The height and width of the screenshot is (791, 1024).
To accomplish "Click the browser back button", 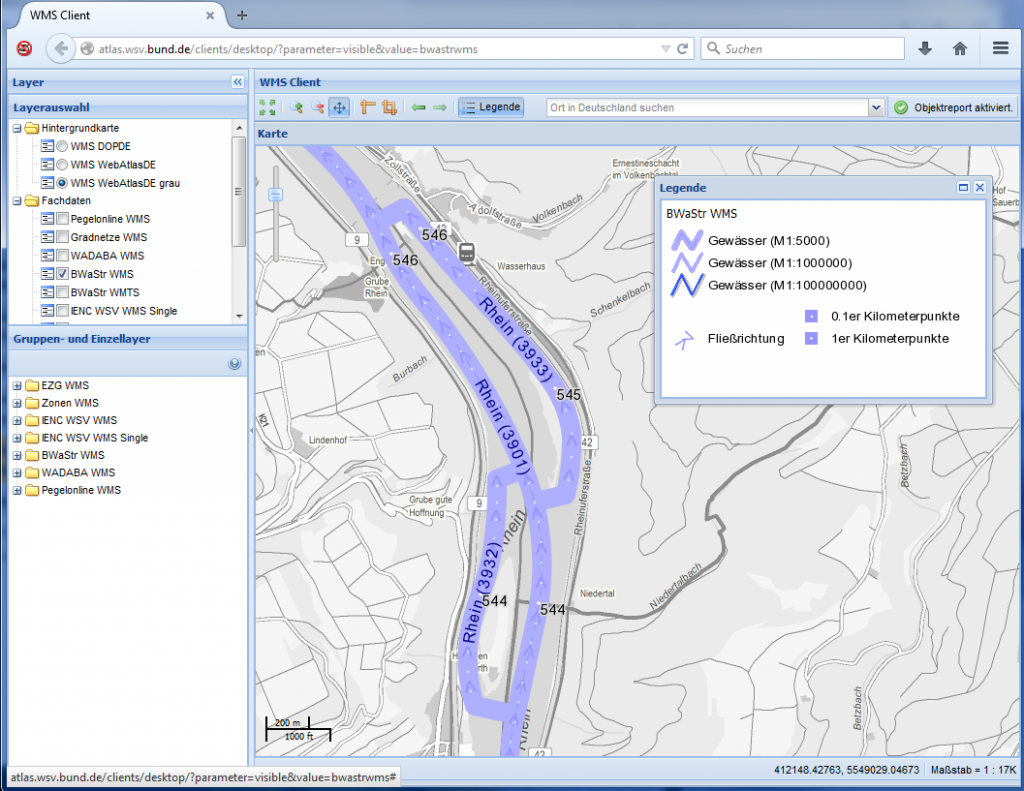I will pyautogui.click(x=61, y=48).
